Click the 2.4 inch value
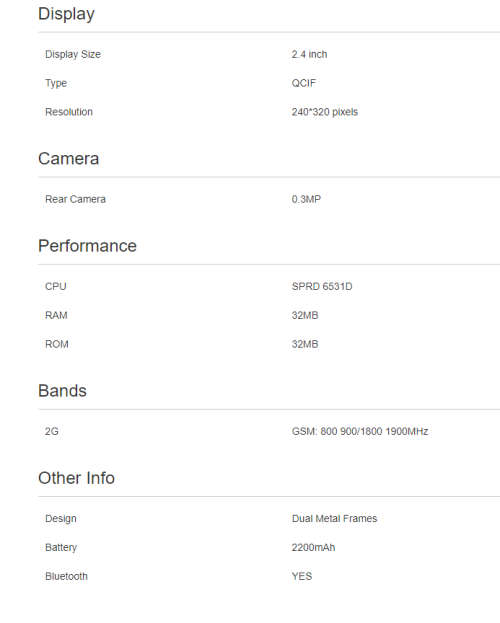This screenshot has height=623, width=500. click(309, 54)
